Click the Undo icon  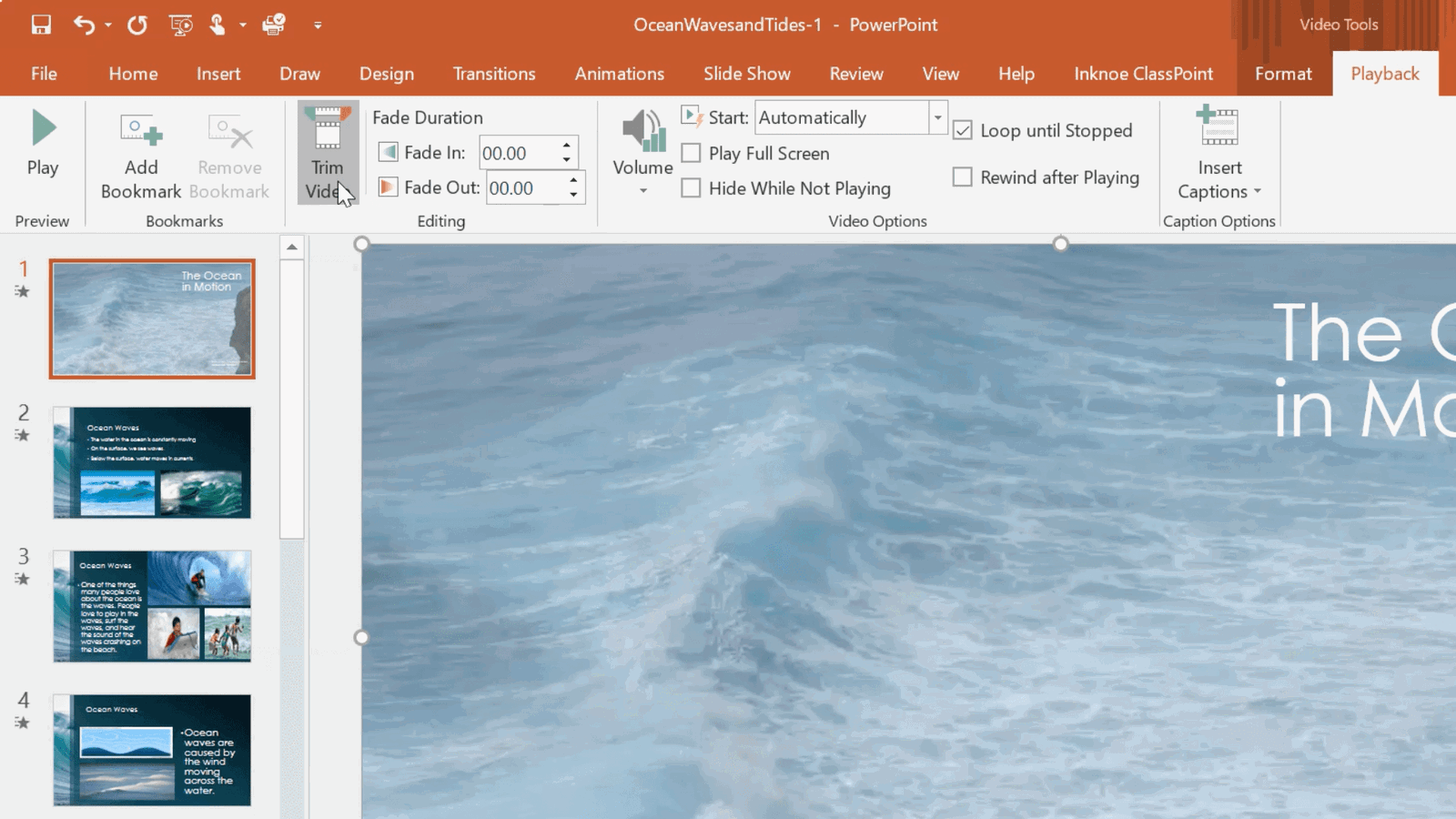pos(83,25)
